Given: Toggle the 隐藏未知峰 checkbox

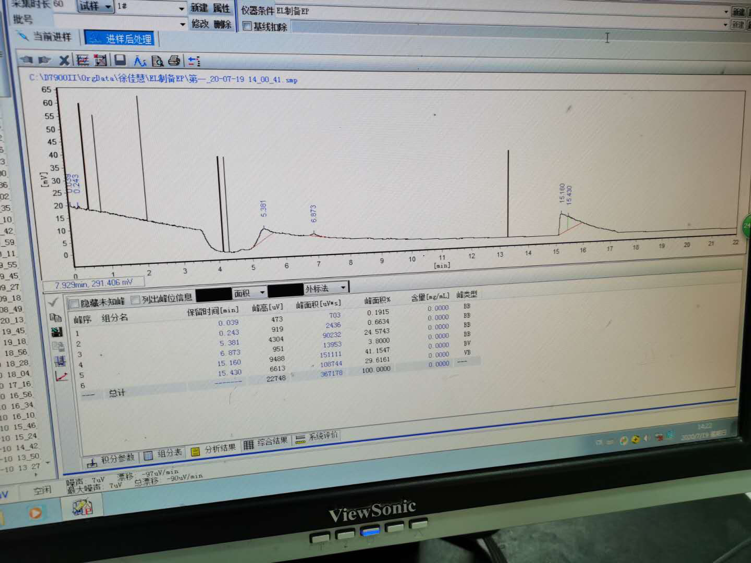Looking at the screenshot, I should (x=73, y=302).
